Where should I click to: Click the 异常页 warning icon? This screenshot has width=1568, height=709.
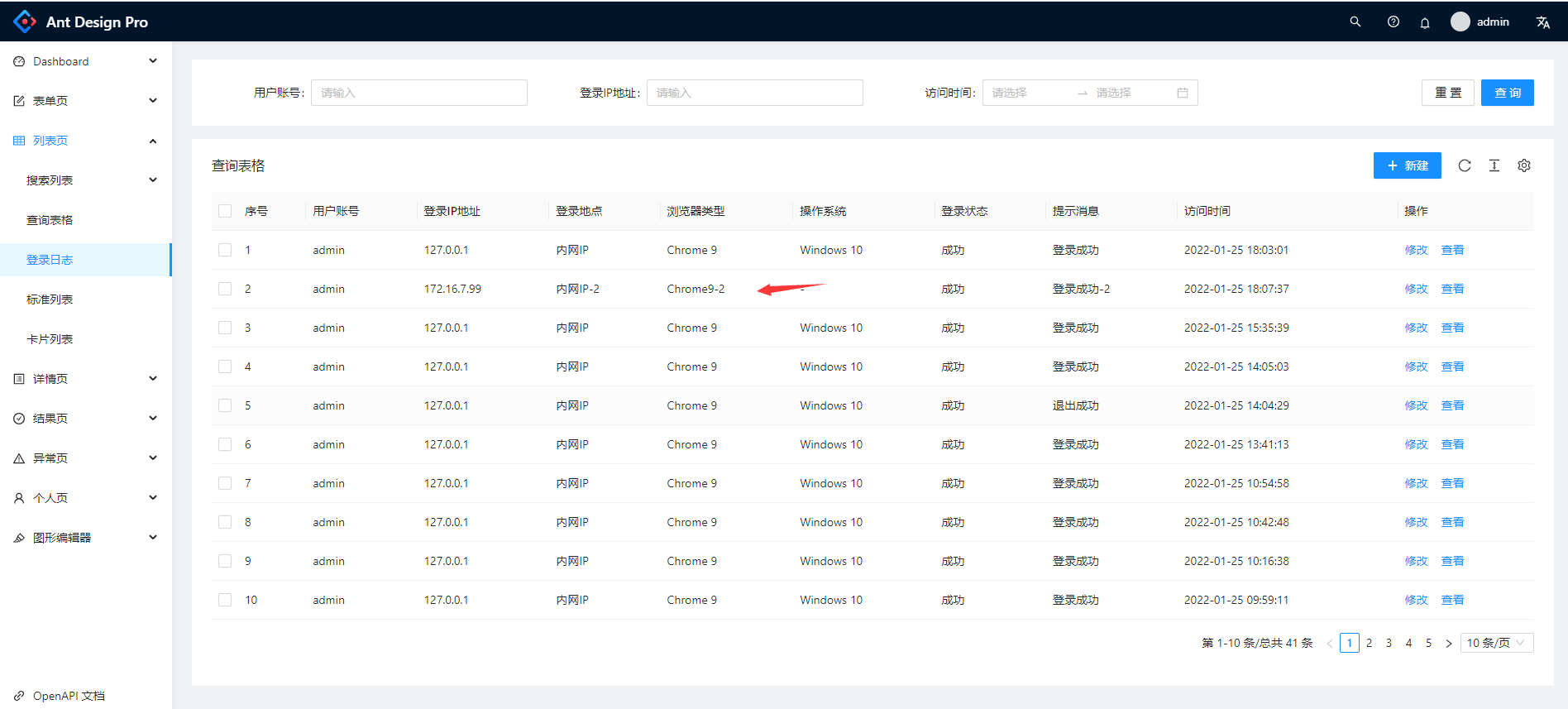click(19, 458)
